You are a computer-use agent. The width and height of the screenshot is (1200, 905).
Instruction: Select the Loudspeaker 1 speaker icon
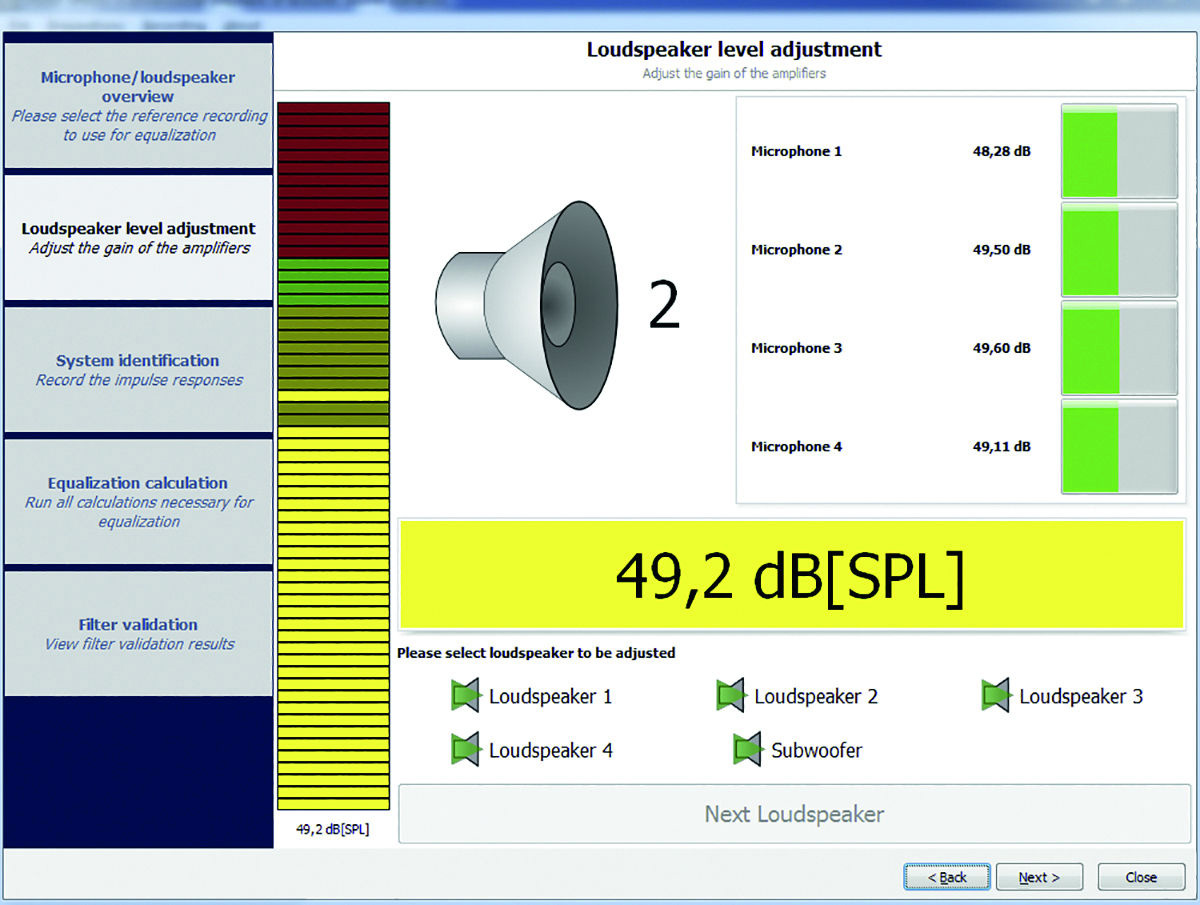point(466,695)
